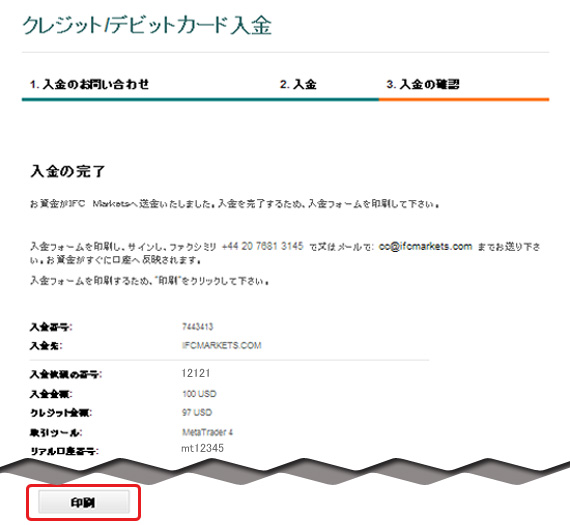Select step 1 入金のお問い合わせ tab
The height and width of the screenshot is (525, 570).
tap(89, 84)
